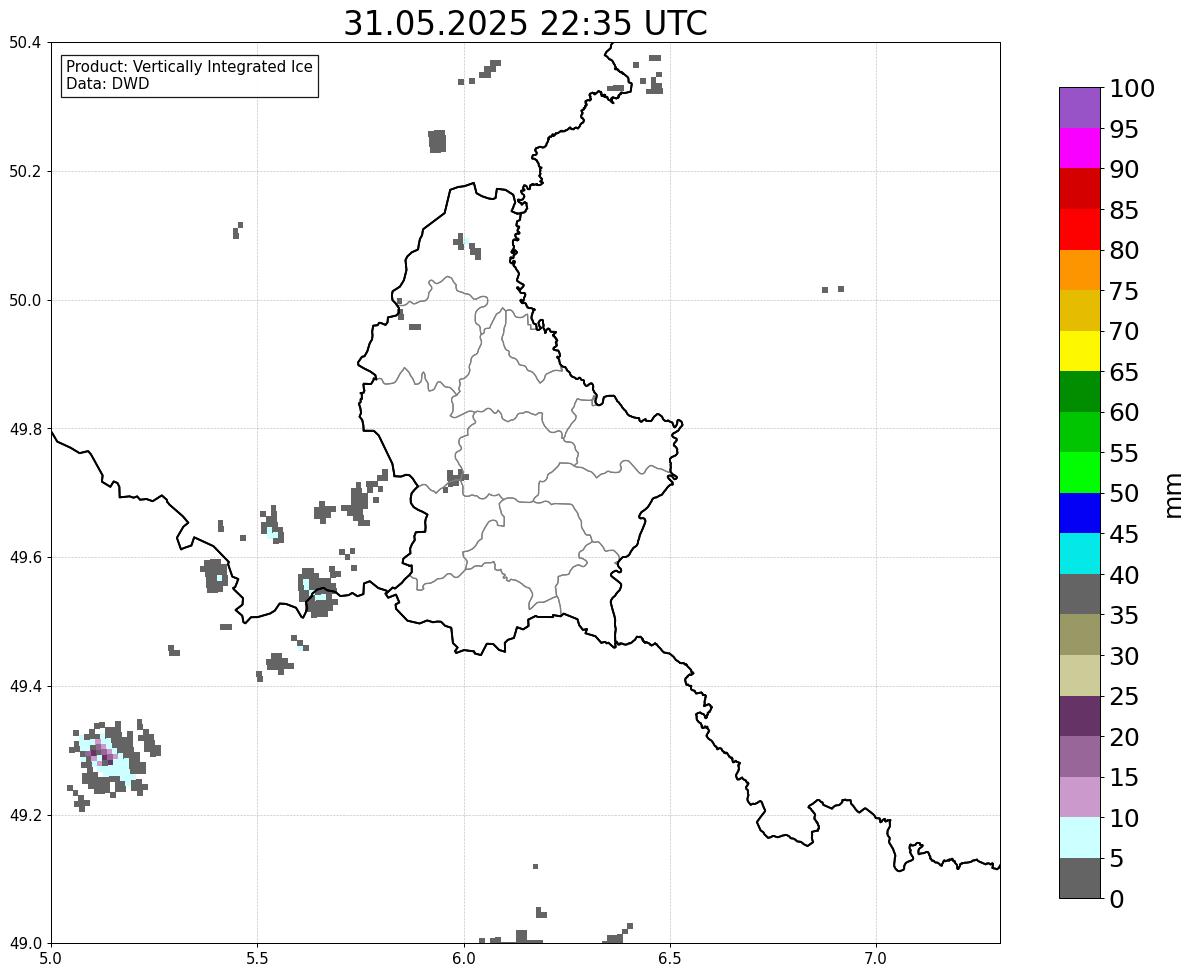Click the olive 30-35 colorbar segment
This screenshot has height=976, width=1193.
coord(1080,635)
